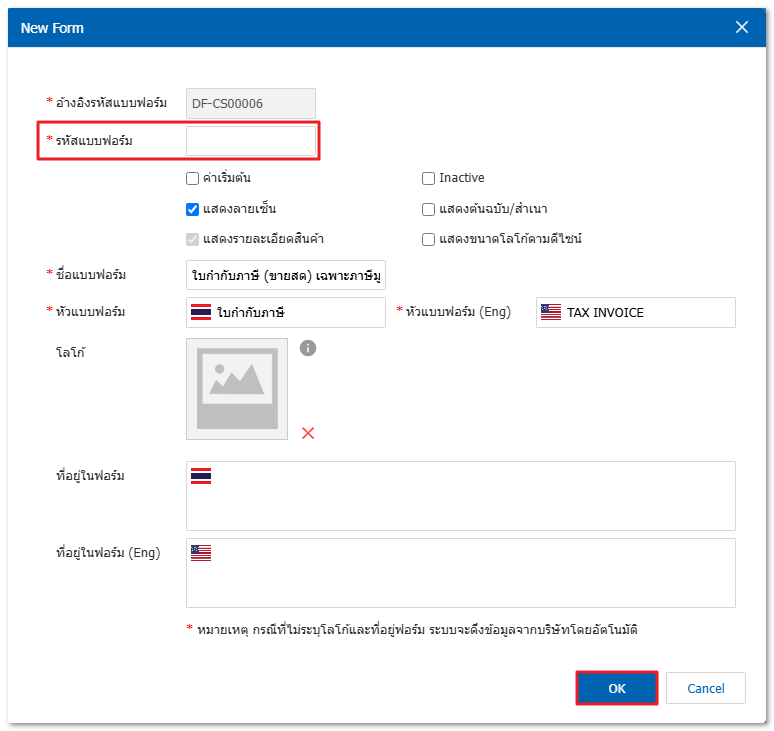Image resolution: width=774 pixels, height=731 pixels.
Task: Close the New Form dialog
Action: tap(742, 28)
